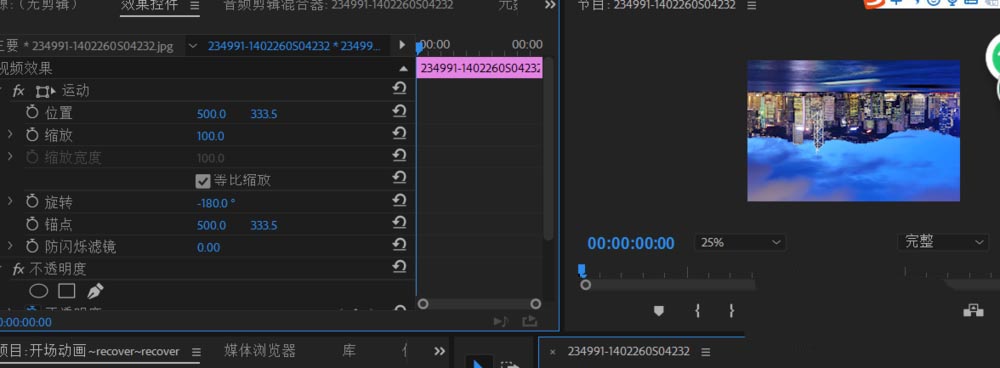
Task: Switch to the 库 tab
Action: 349,351
